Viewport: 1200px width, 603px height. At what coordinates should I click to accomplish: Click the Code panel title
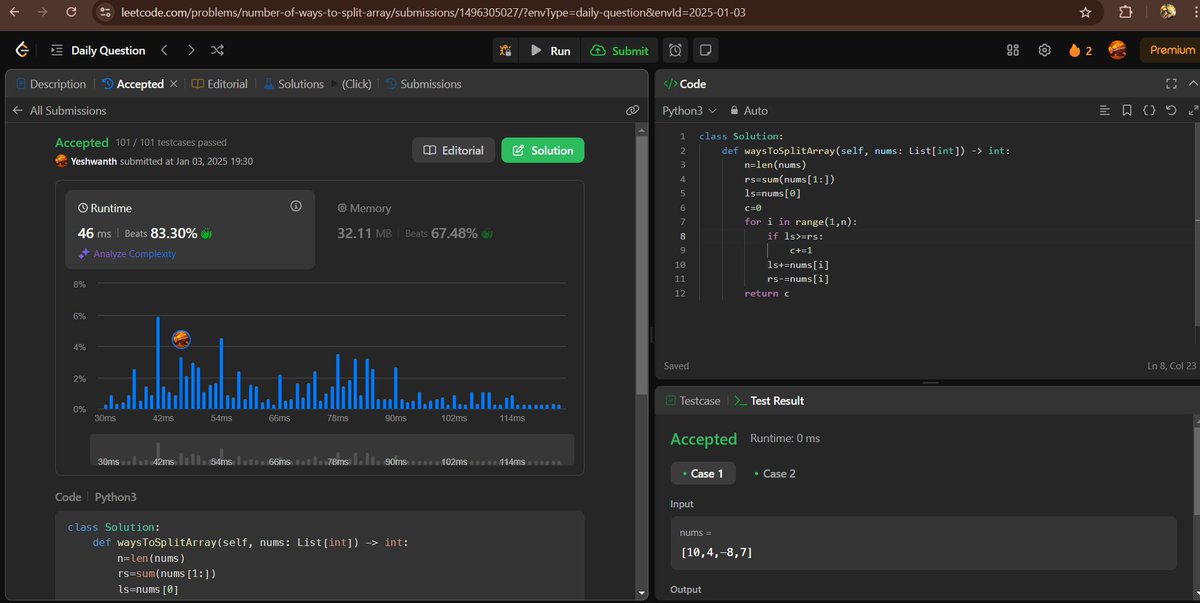(x=685, y=84)
